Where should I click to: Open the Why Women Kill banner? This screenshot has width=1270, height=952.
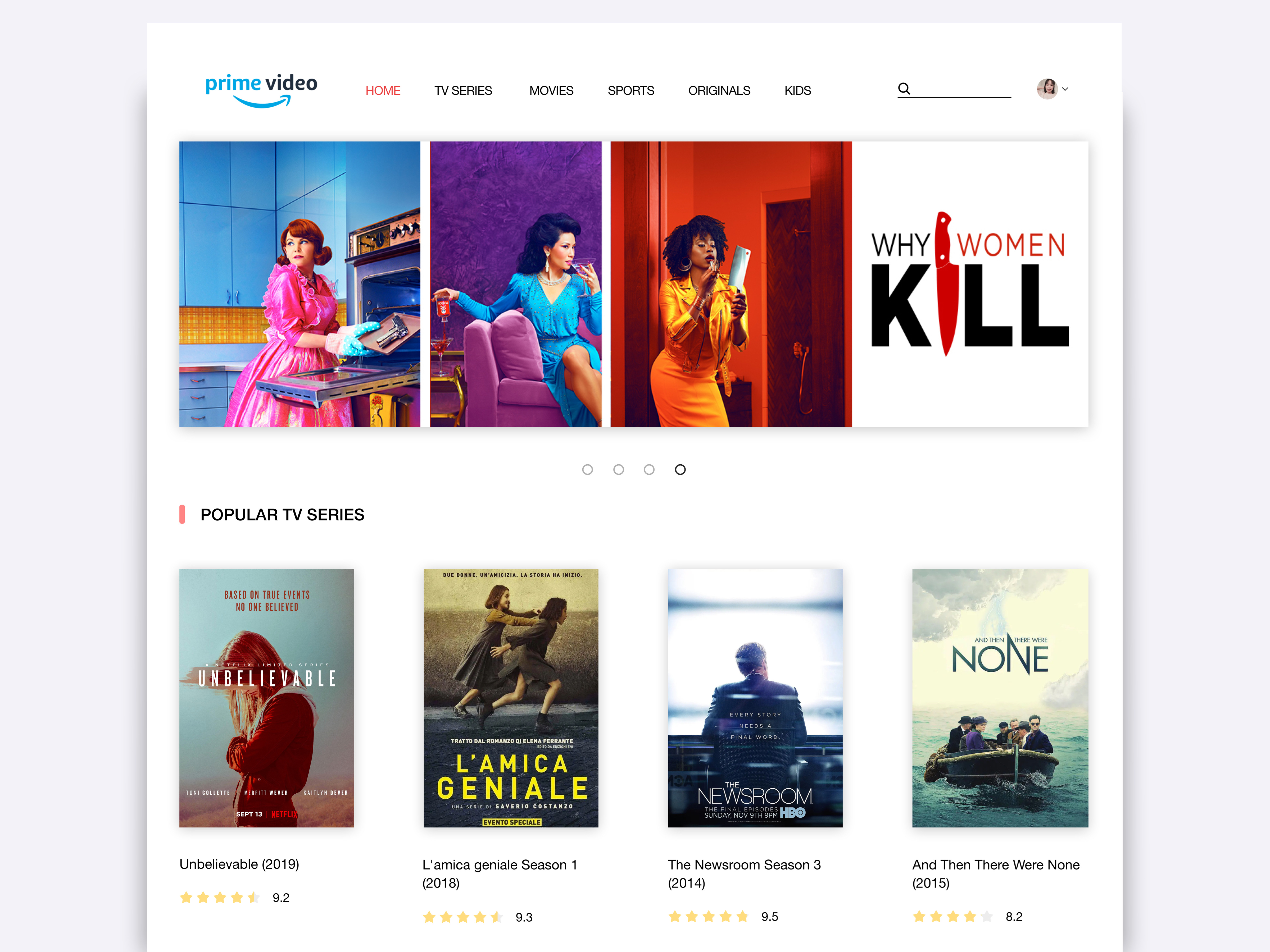(x=633, y=284)
